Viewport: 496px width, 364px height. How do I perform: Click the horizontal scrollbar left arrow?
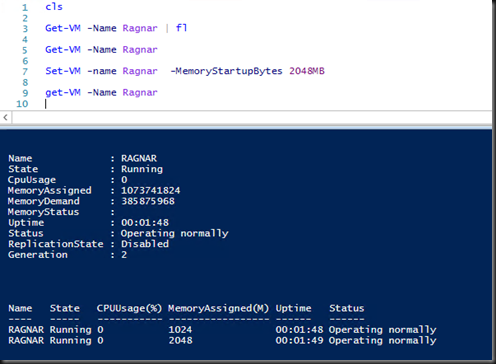pos(5,117)
